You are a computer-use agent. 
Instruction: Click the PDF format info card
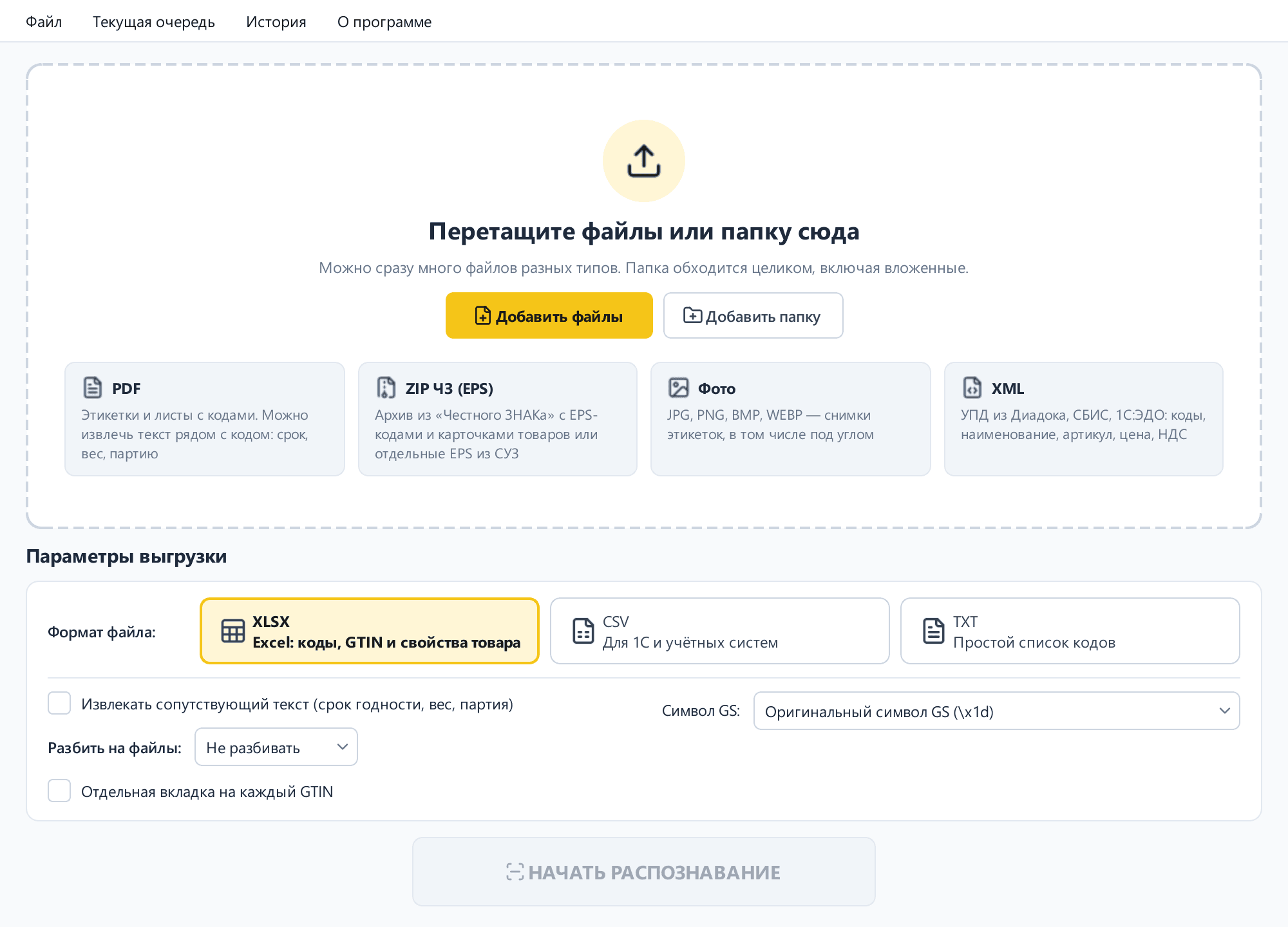coord(205,419)
